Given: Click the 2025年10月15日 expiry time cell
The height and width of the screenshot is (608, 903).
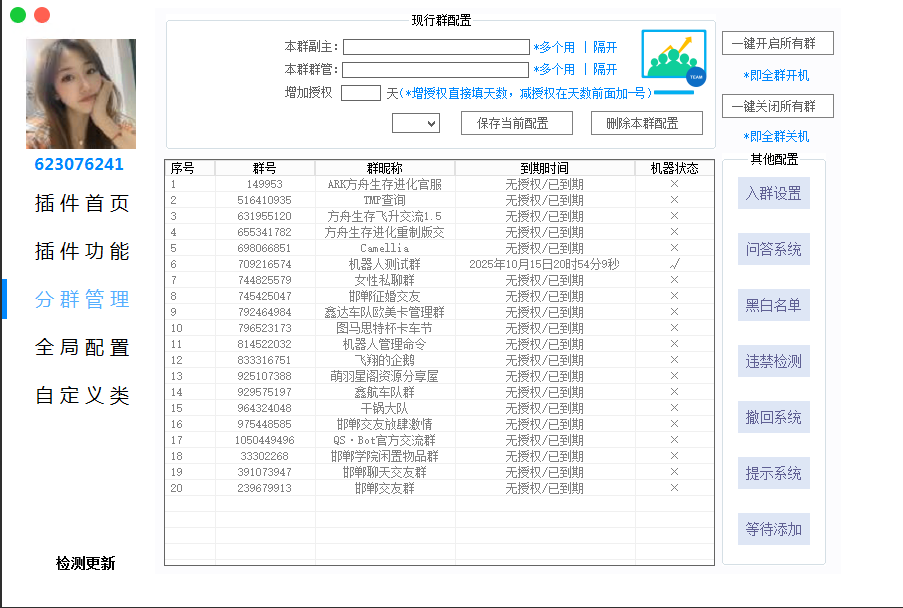Looking at the screenshot, I should tap(544, 264).
